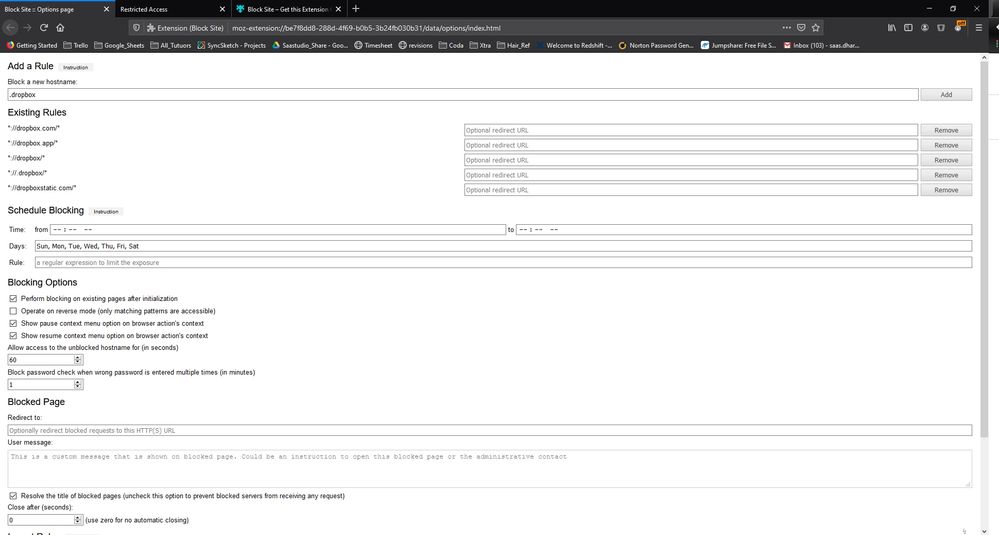999x535 pixels.
Task: Adjust Close after seconds stepper
Action: click(78, 520)
